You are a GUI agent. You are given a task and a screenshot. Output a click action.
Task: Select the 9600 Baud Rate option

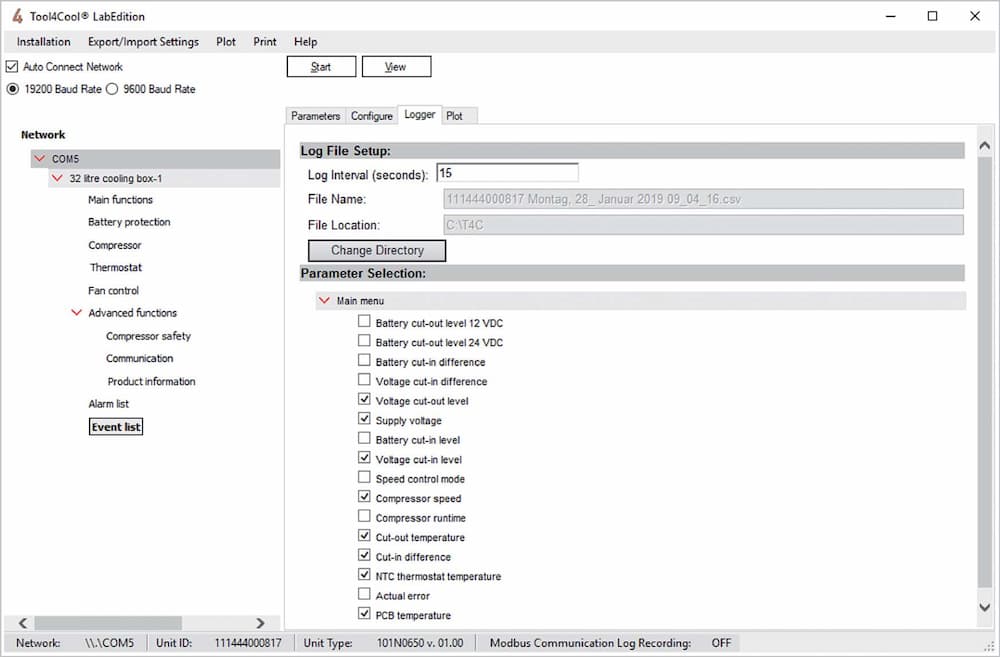click(x=112, y=89)
